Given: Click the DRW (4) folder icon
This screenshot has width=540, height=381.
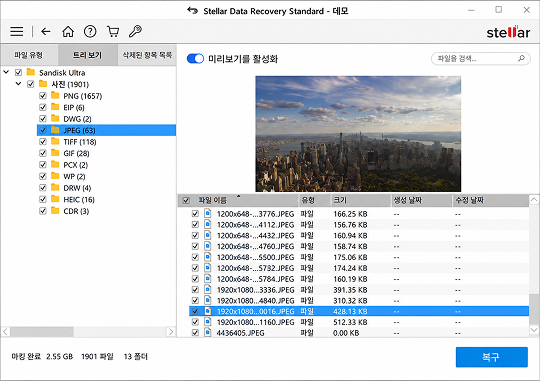Looking at the screenshot, I should click(55, 187).
